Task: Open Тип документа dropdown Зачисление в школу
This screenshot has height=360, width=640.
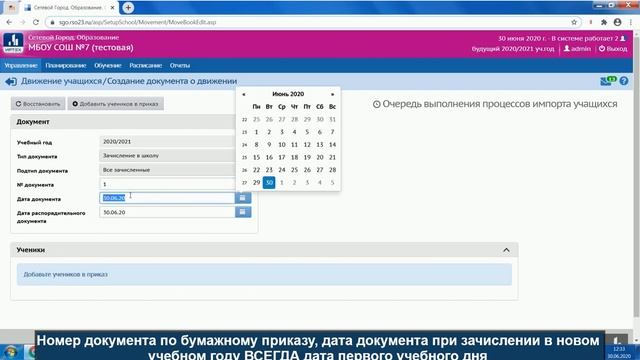Action: [167, 156]
